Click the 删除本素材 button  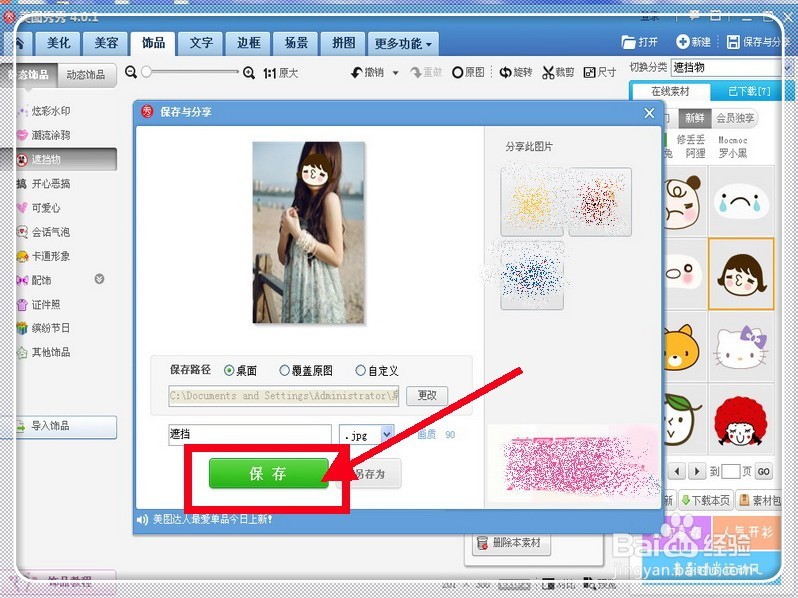[510, 543]
